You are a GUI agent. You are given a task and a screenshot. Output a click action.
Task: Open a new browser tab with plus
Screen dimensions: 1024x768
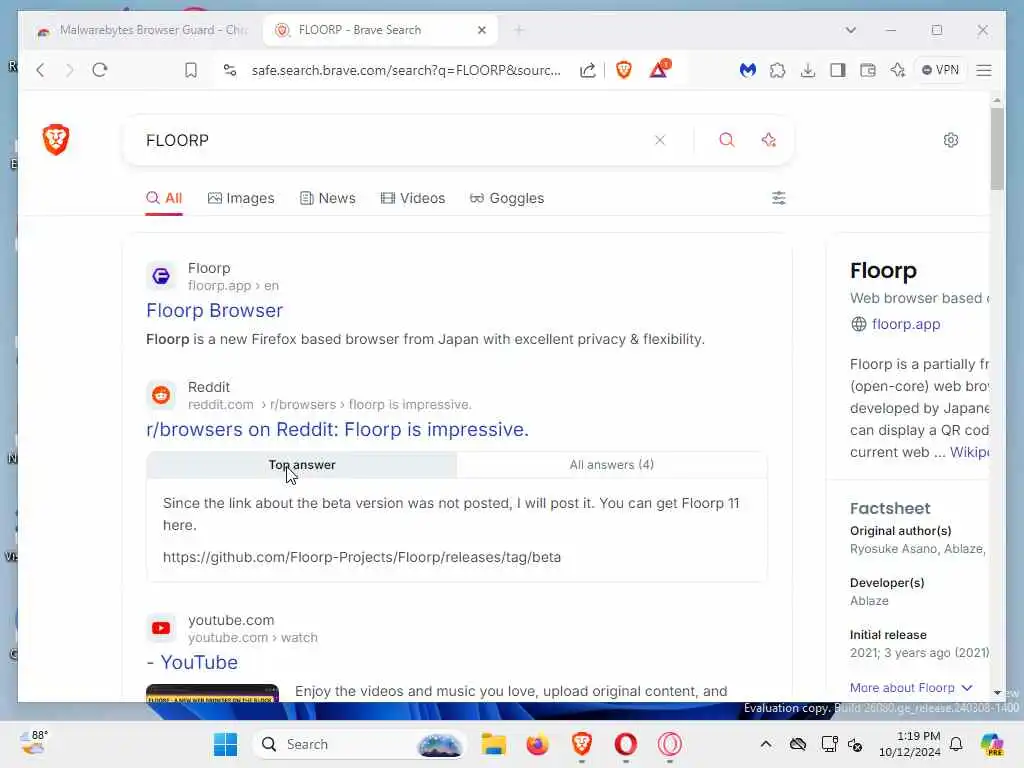point(519,30)
